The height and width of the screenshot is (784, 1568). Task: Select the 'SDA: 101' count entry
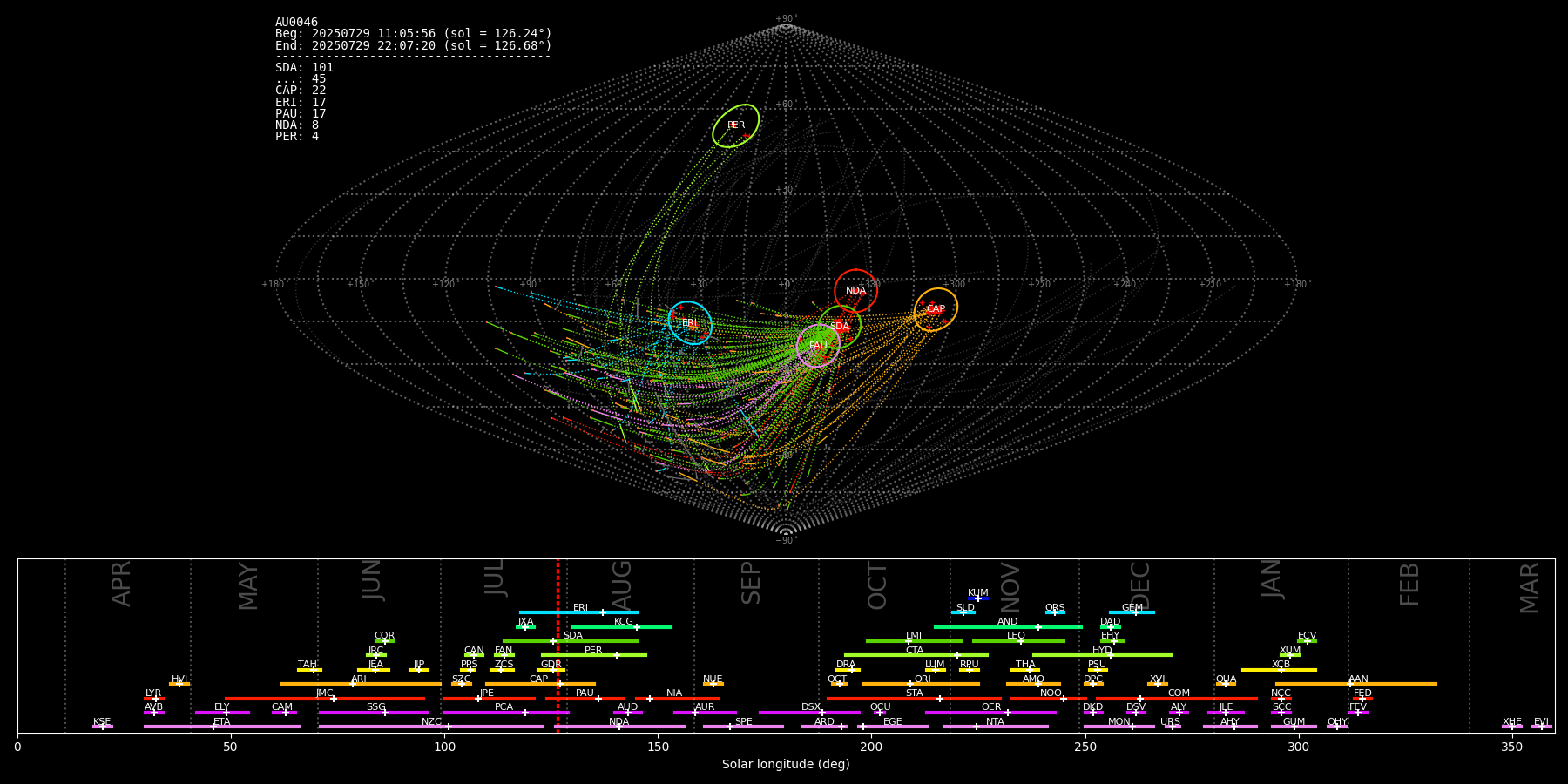(x=304, y=68)
